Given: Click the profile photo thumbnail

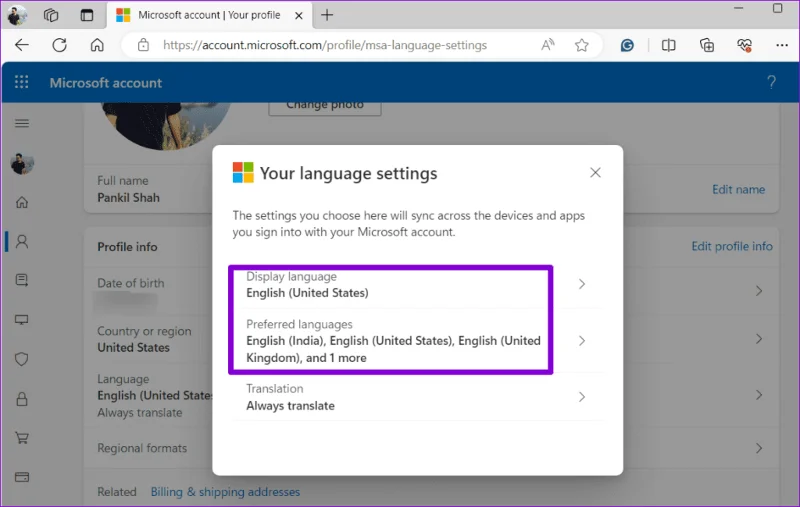Looking at the screenshot, I should click(166, 124).
